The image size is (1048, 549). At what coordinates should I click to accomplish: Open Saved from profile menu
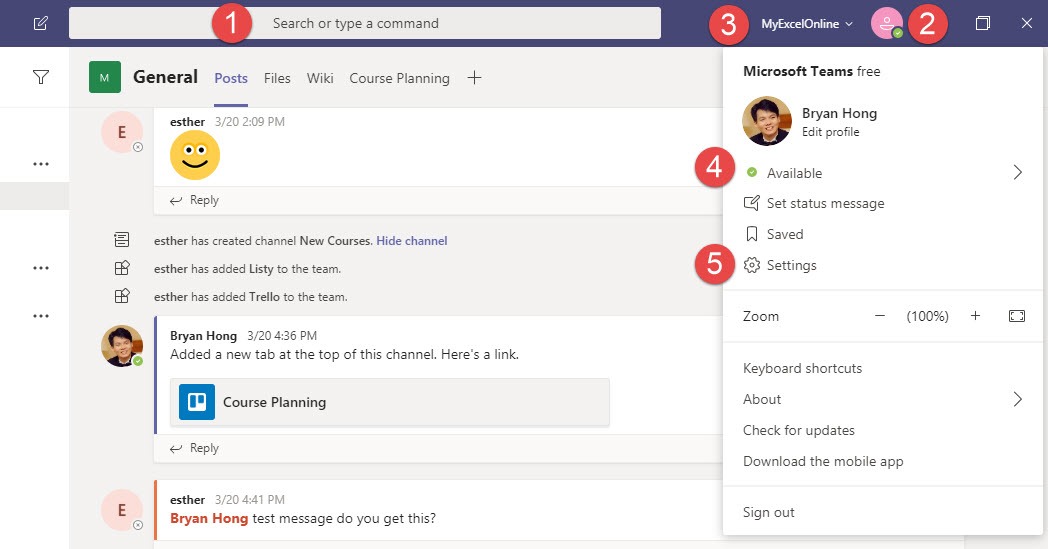[785, 234]
